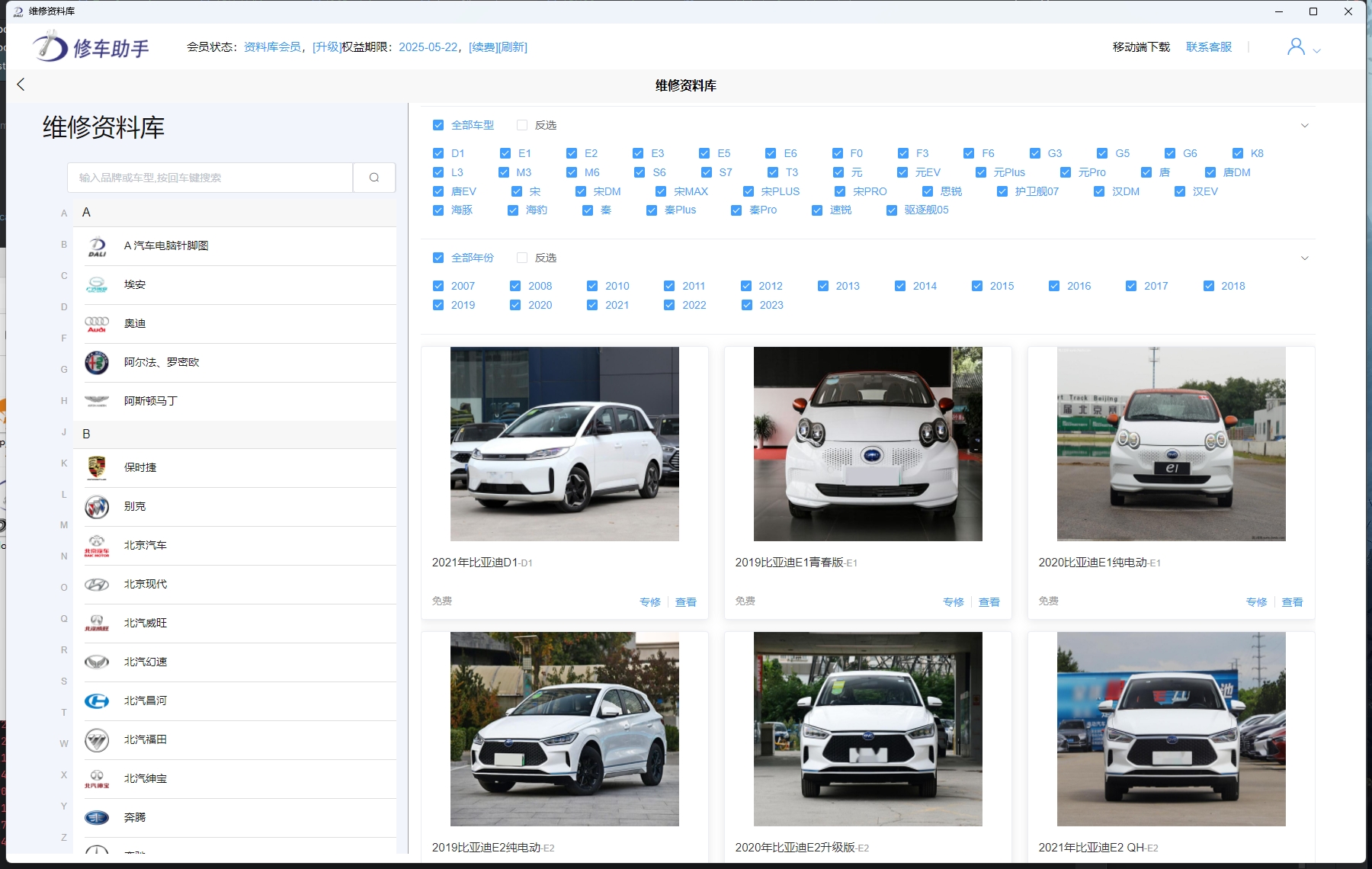Screen dimensions: 1372x869
Task: Open the 2021年比亚迪E2 QH car thumbnail
Action: pos(1172,730)
